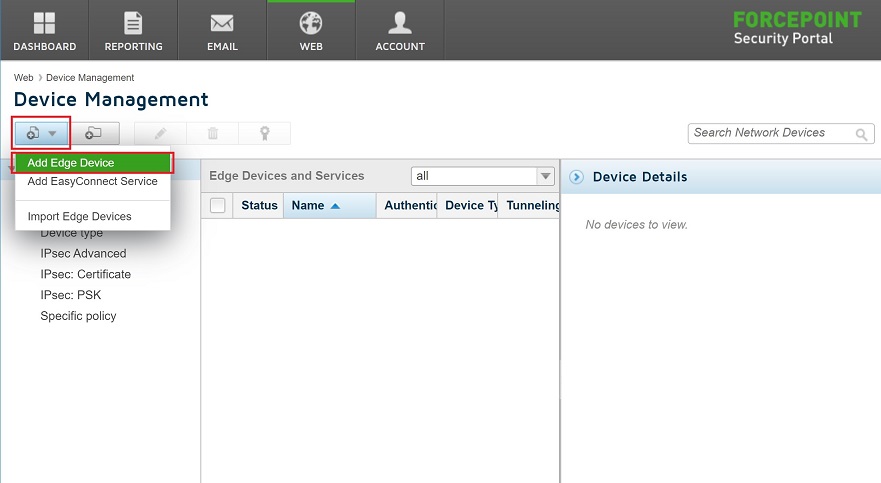Image resolution: width=881 pixels, height=483 pixels.
Task: Click the certificate ribbon toolbar icon
Action: (x=264, y=133)
